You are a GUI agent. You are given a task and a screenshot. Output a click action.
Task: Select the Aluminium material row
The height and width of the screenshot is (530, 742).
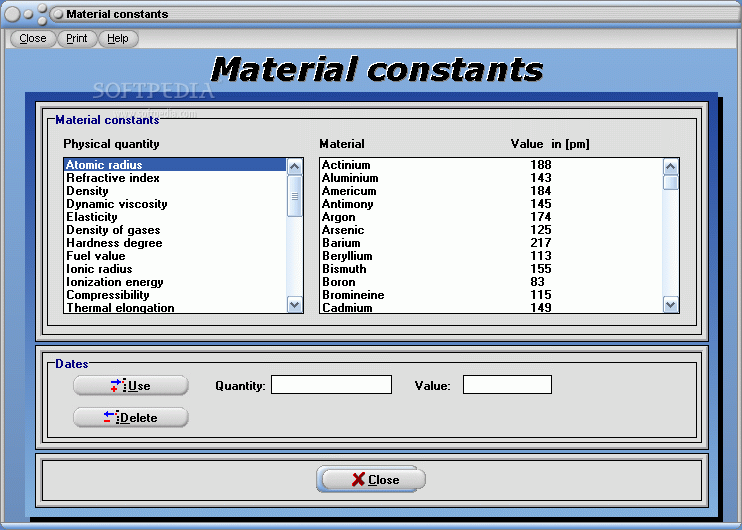491,178
